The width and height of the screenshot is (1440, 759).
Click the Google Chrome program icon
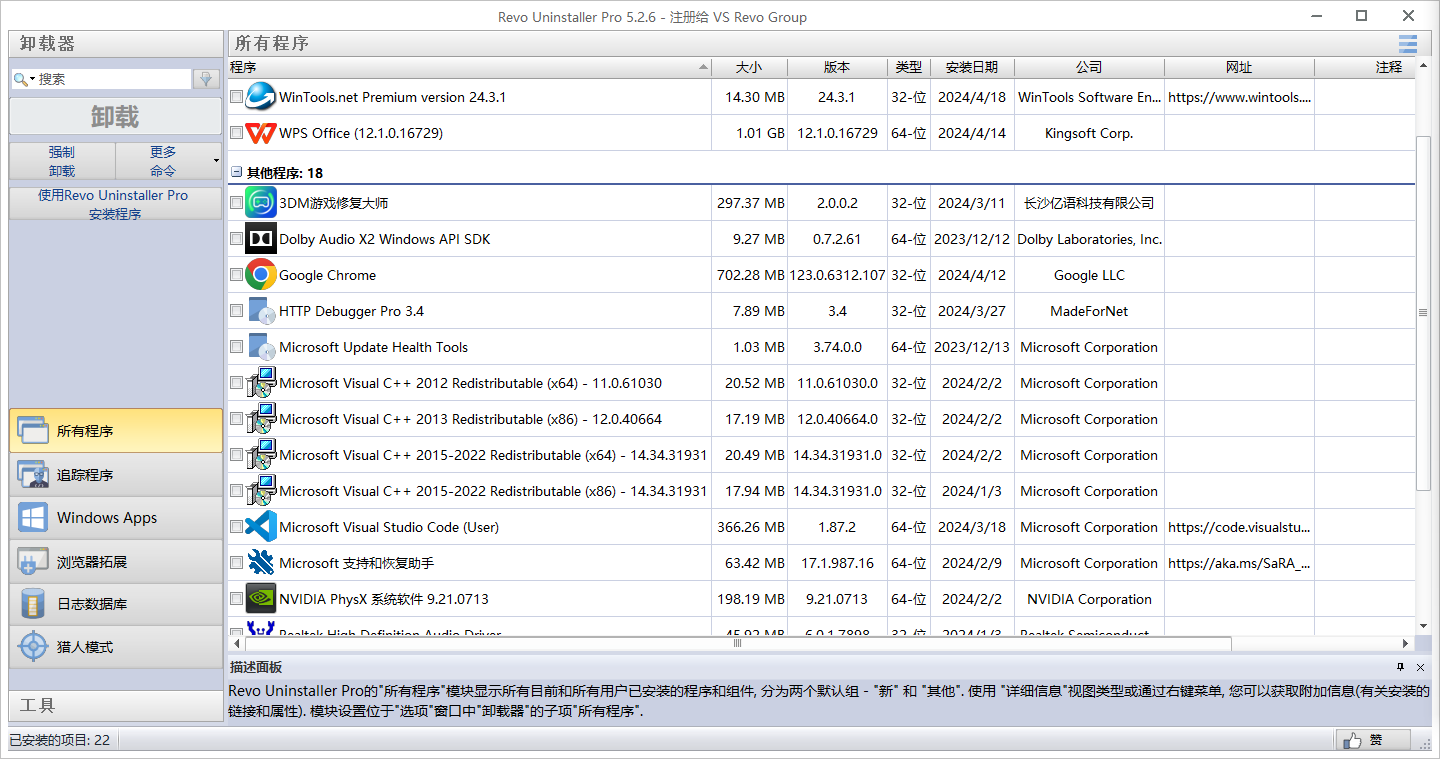(261, 275)
